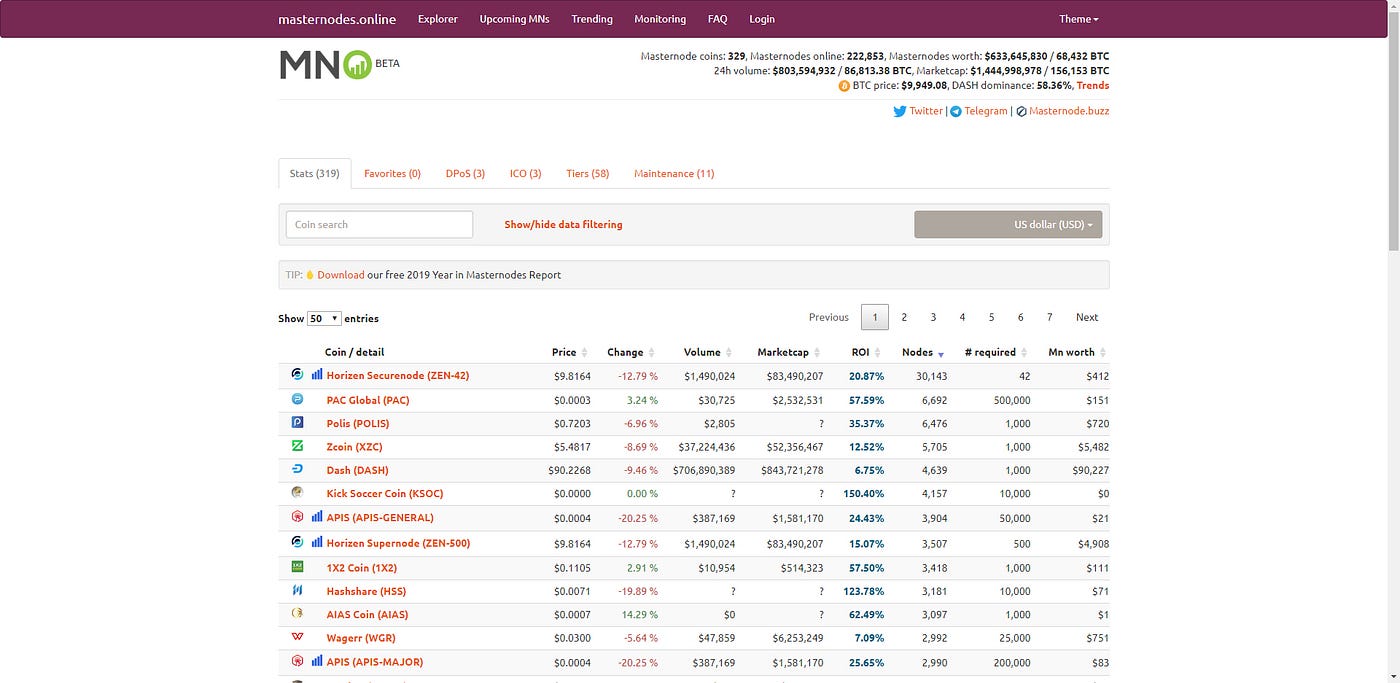The image size is (1400, 683).
Task: Open Explorer in the top navigation
Action: click(x=438, y=19)
